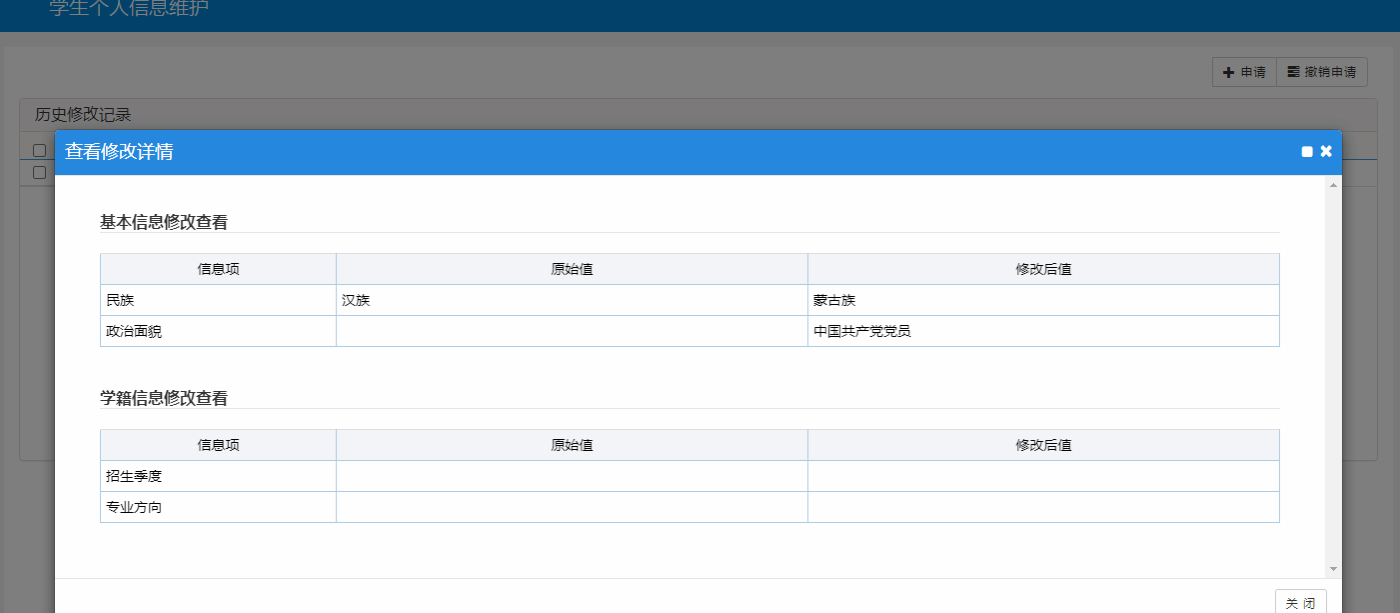Maximize the 查看修改详情 dialog
Viewport: 1400px width, 613px height.
(x=1307, y=152)
